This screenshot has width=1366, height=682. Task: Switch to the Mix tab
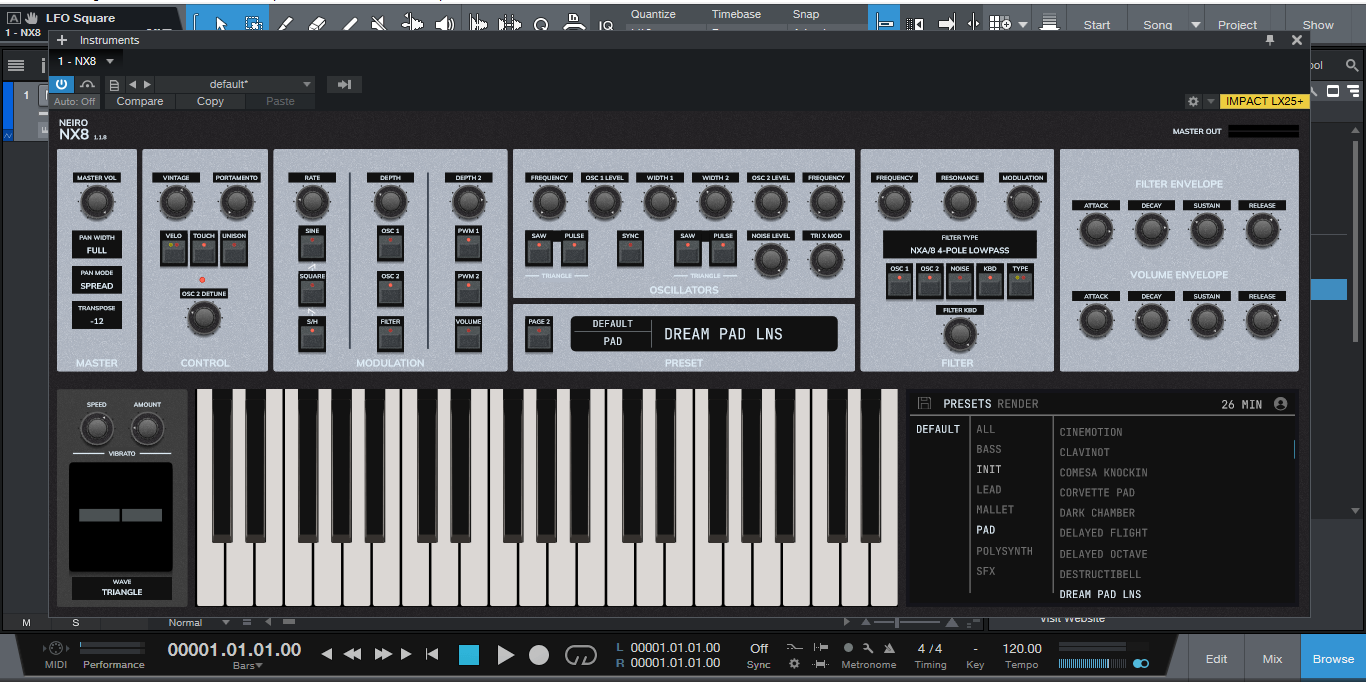tap(1272, 659)
